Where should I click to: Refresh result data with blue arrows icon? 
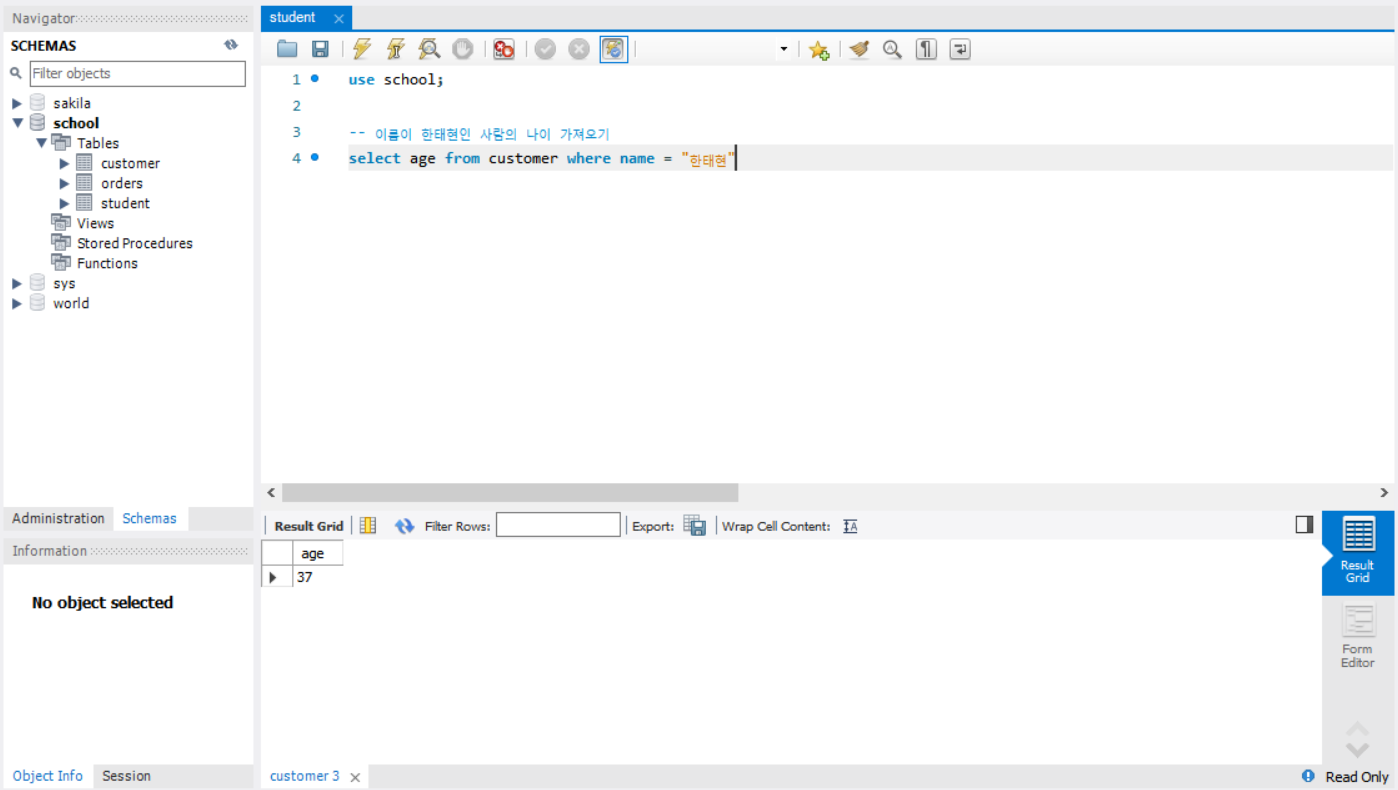click(x=404, y=526)
